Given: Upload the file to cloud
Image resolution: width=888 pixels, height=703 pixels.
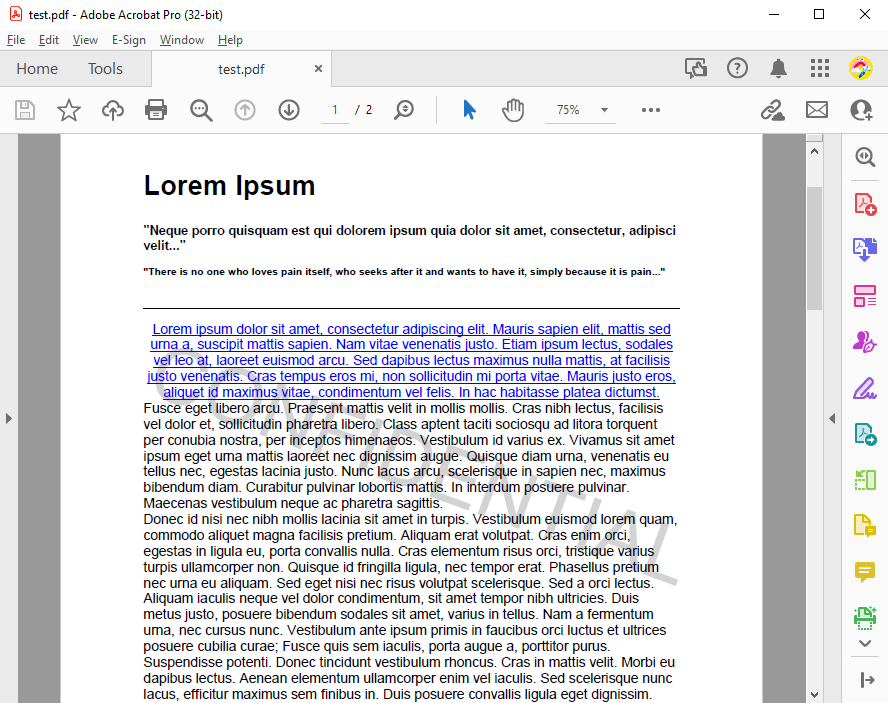Looking at the screenshot, I should coord(113,110).
